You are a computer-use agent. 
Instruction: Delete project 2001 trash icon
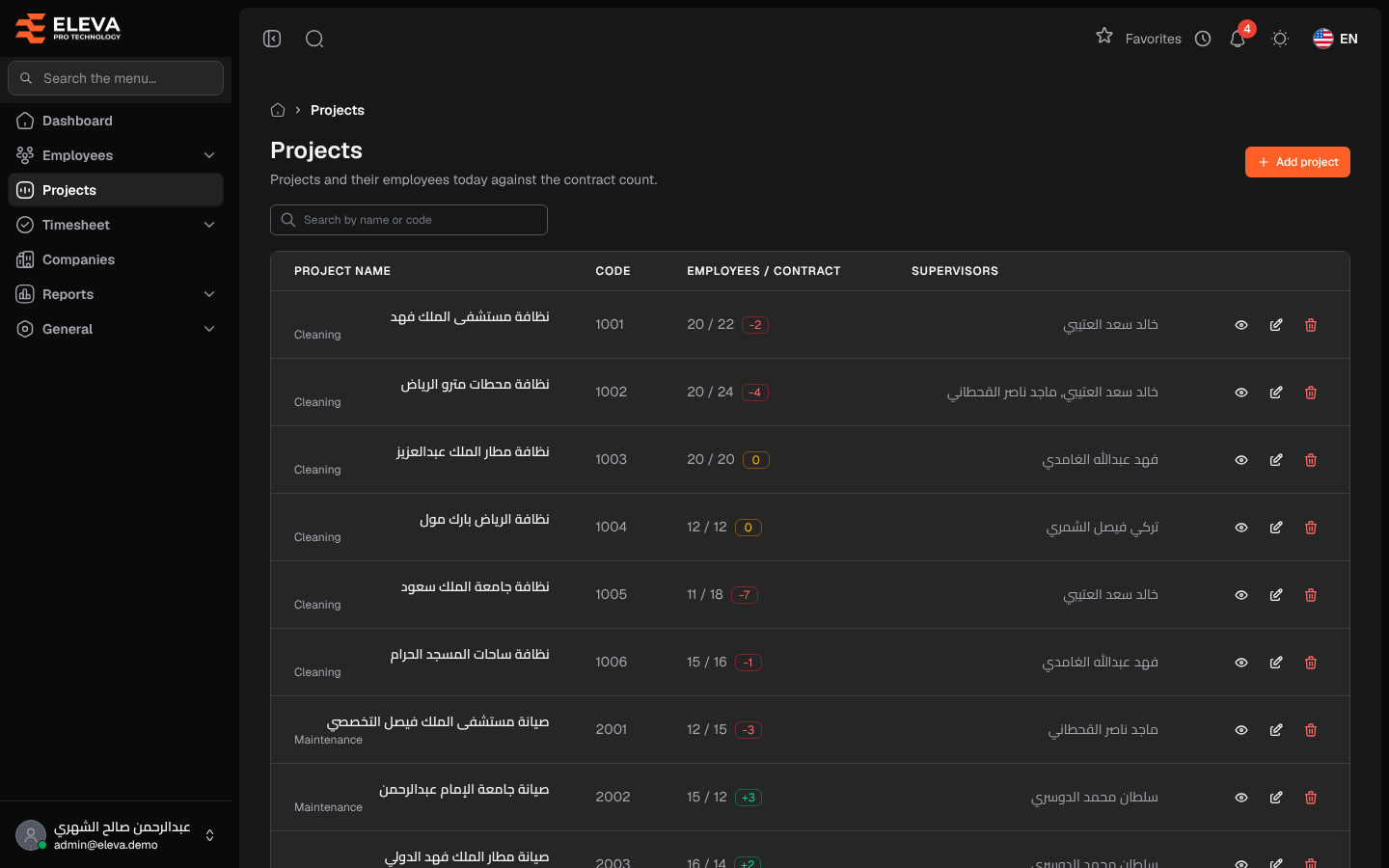[x=1311, y=730]
